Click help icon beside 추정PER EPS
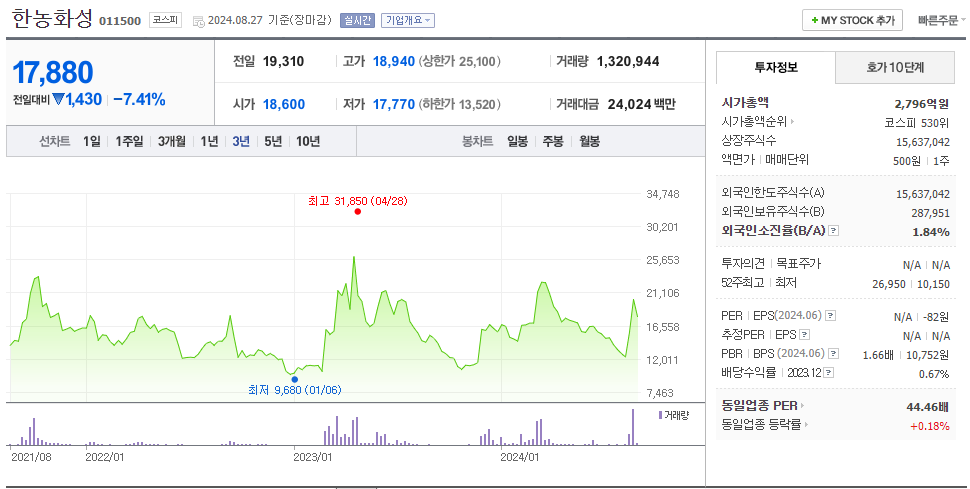Screen dimensions: 970x489 pos(804,335)
